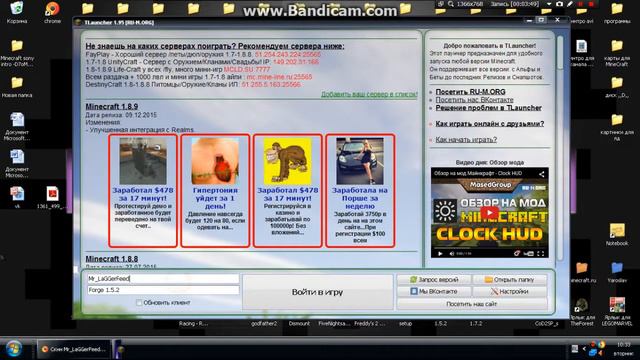Open the Ярлык для TheForest shortcut
Viewport: 640px width, 360px height.
(582, 312)
